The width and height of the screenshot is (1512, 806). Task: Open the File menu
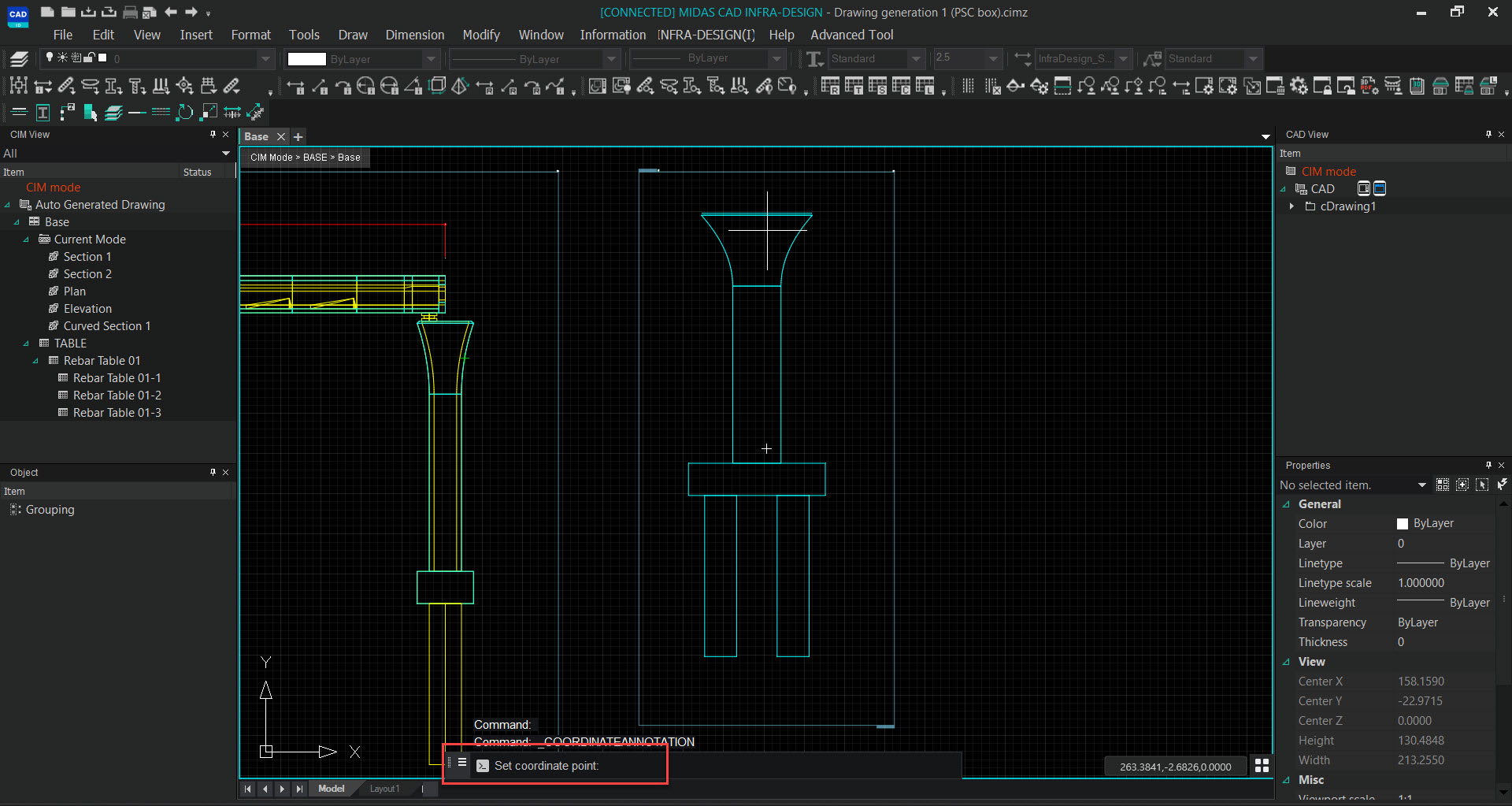click(x=62, y=35)
